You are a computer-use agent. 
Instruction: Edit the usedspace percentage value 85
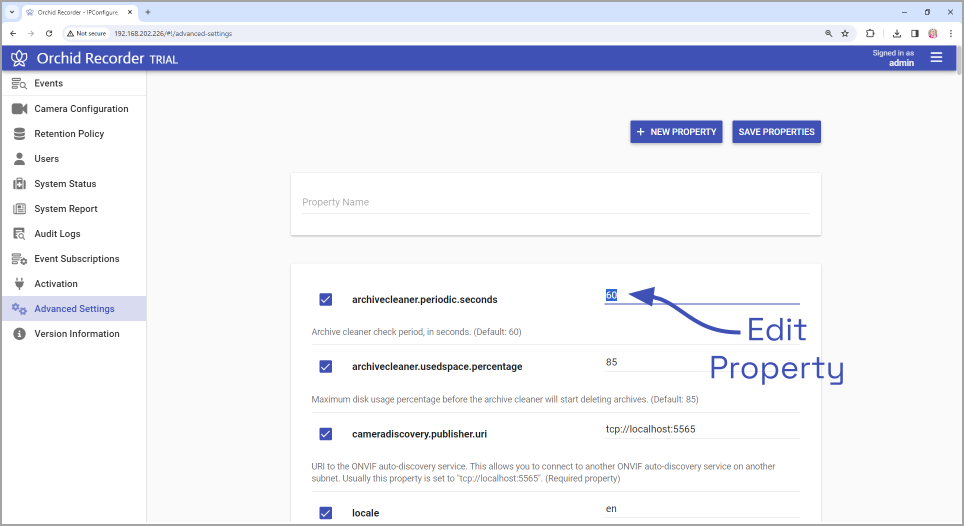tap(702, 363)
